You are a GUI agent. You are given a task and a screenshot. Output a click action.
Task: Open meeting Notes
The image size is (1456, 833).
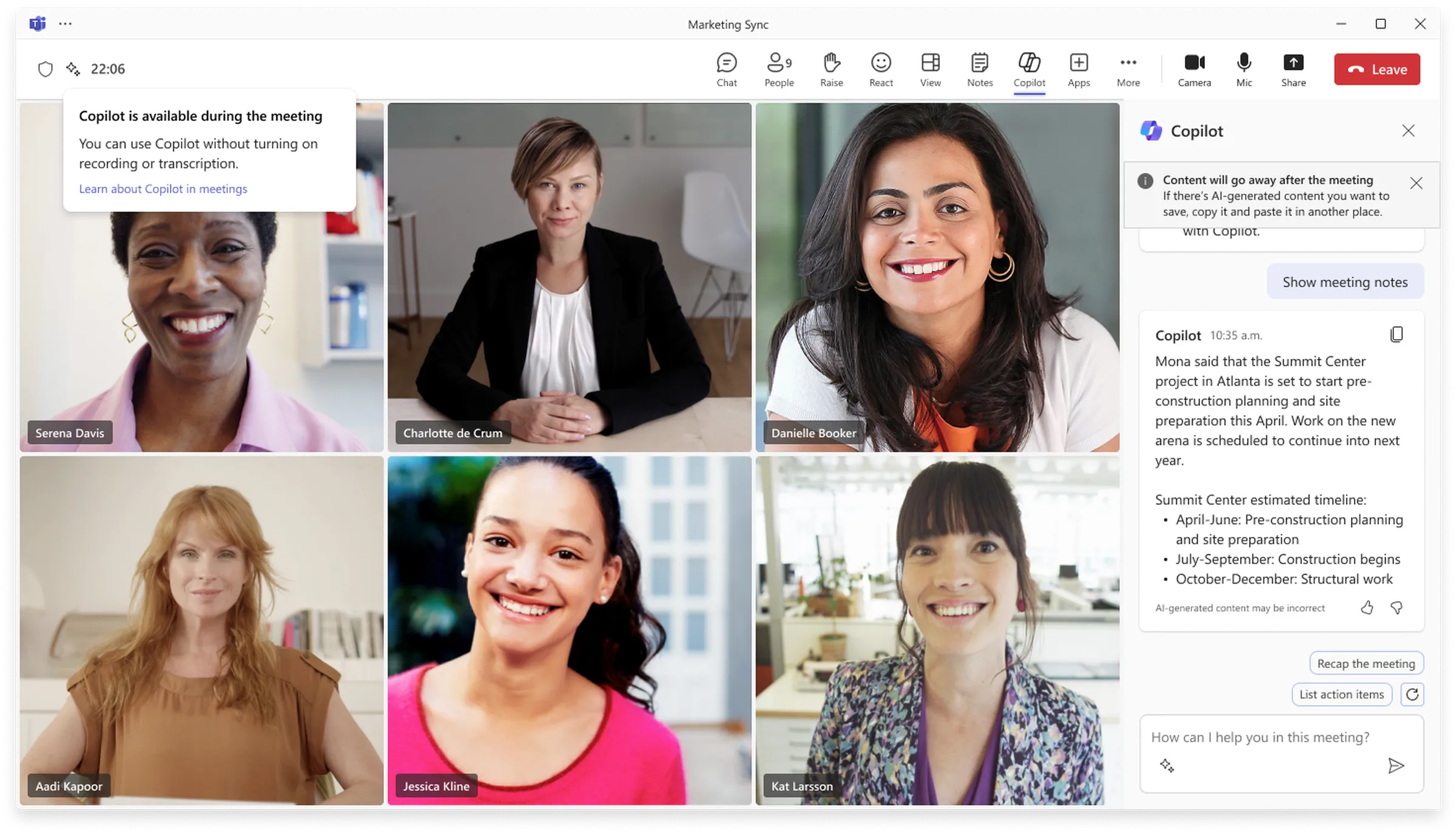980,70
